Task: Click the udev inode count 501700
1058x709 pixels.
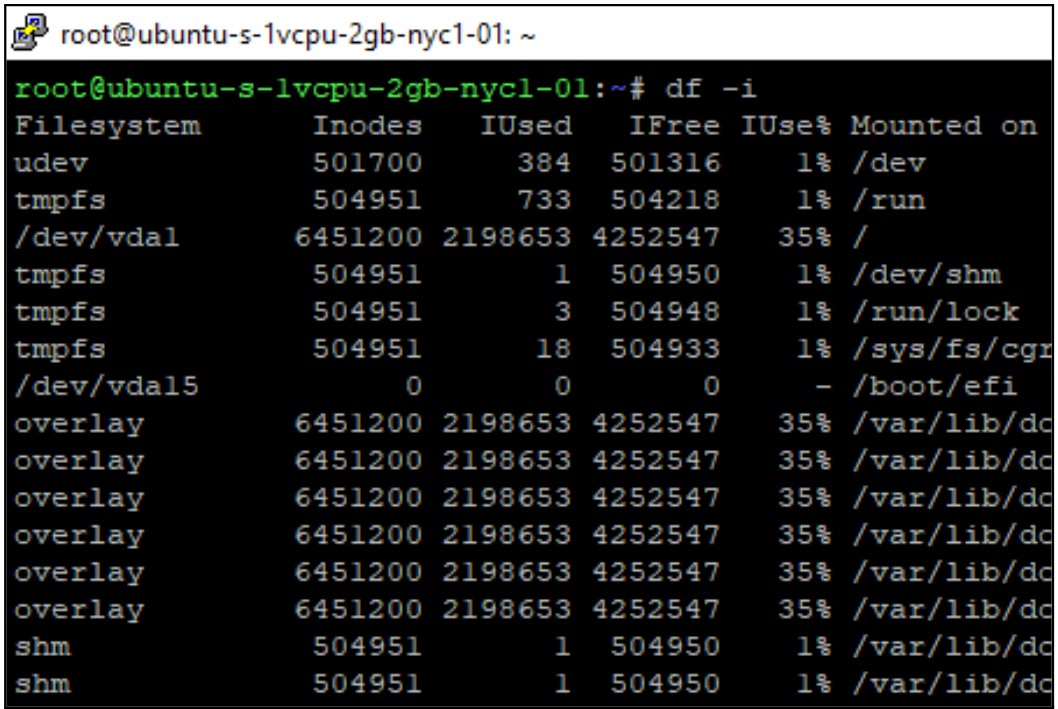Action: tap(367, 163)
